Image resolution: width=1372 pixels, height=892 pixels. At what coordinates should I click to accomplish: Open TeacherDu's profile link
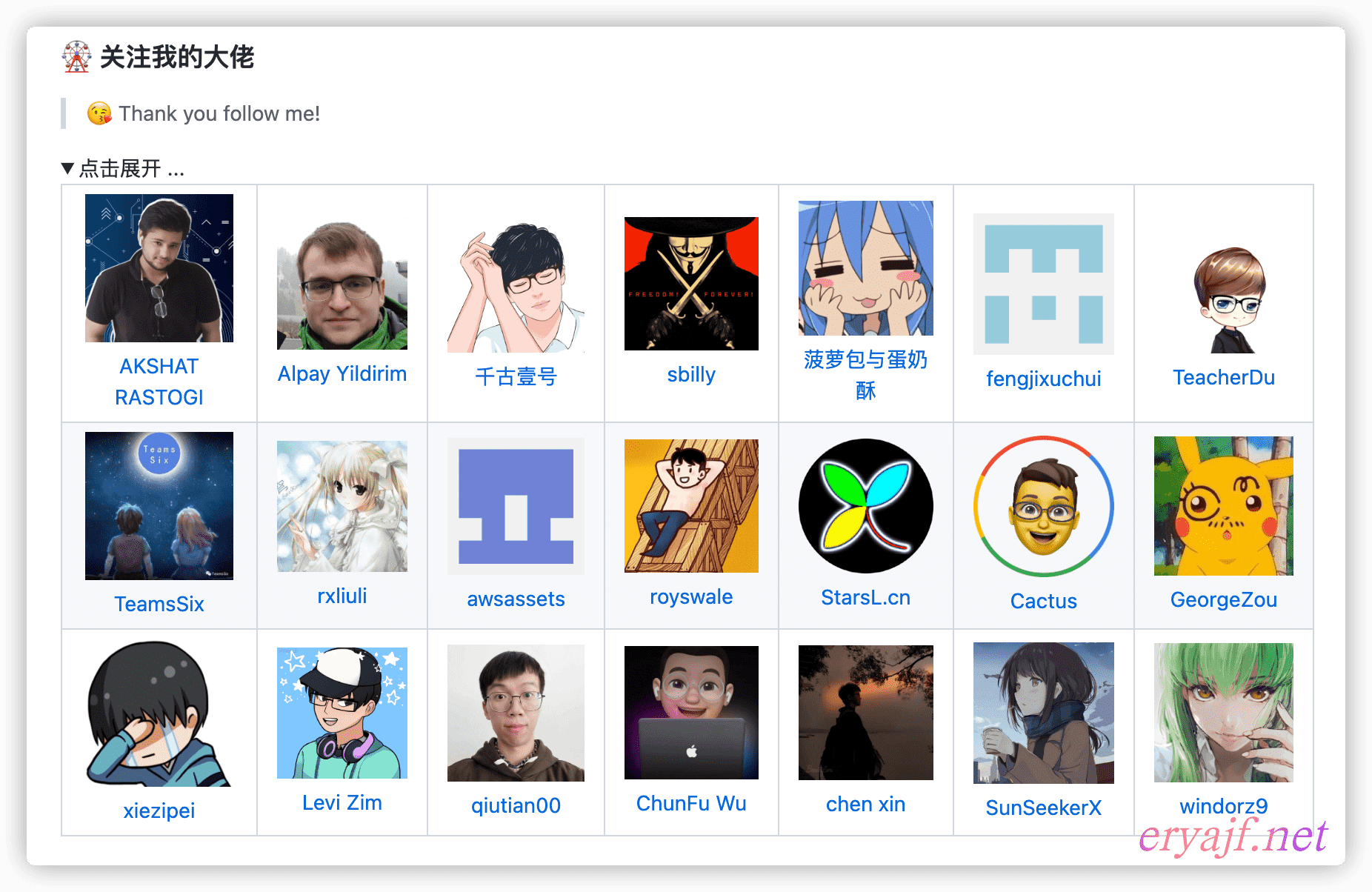click(x=1223, y=377)
